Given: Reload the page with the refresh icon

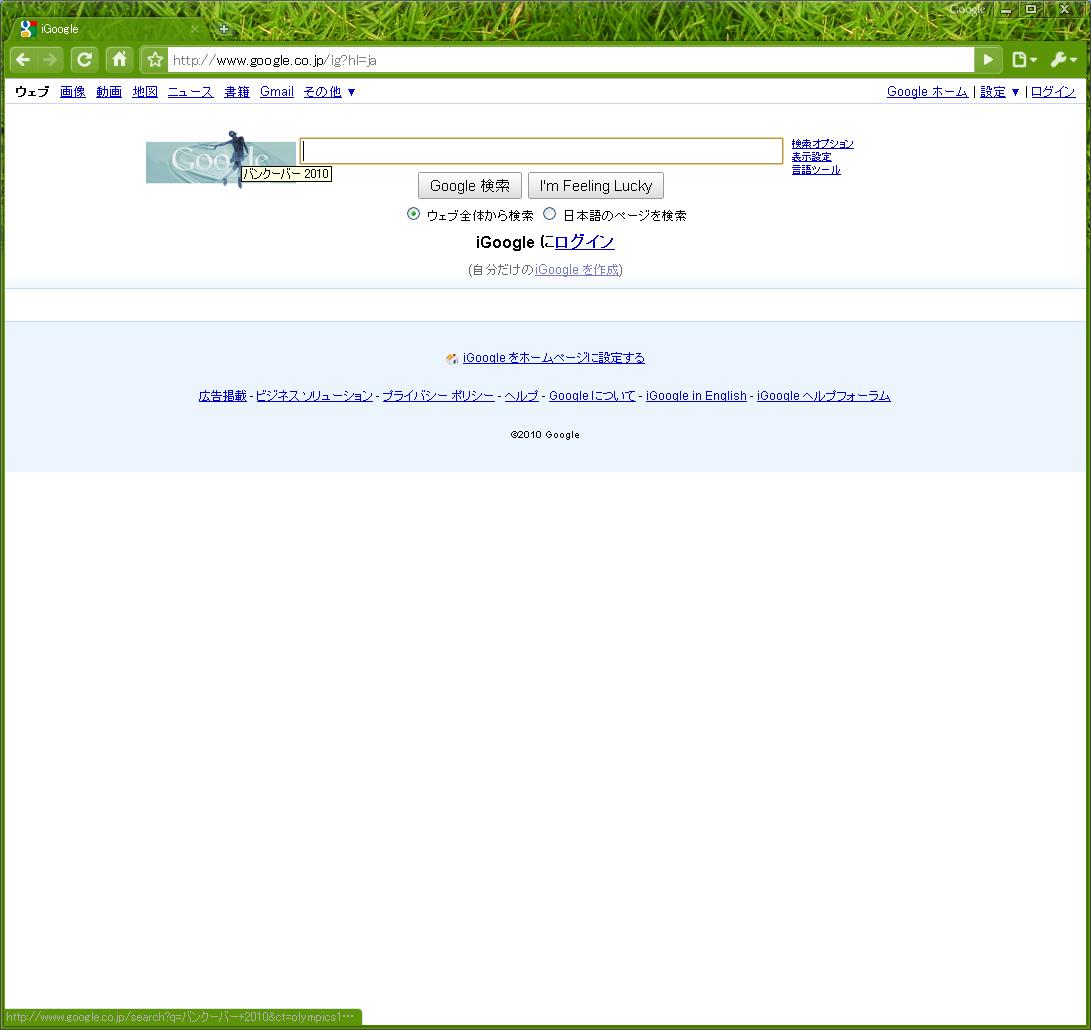Looking at the screenshot, I should [x=85, y=60].
